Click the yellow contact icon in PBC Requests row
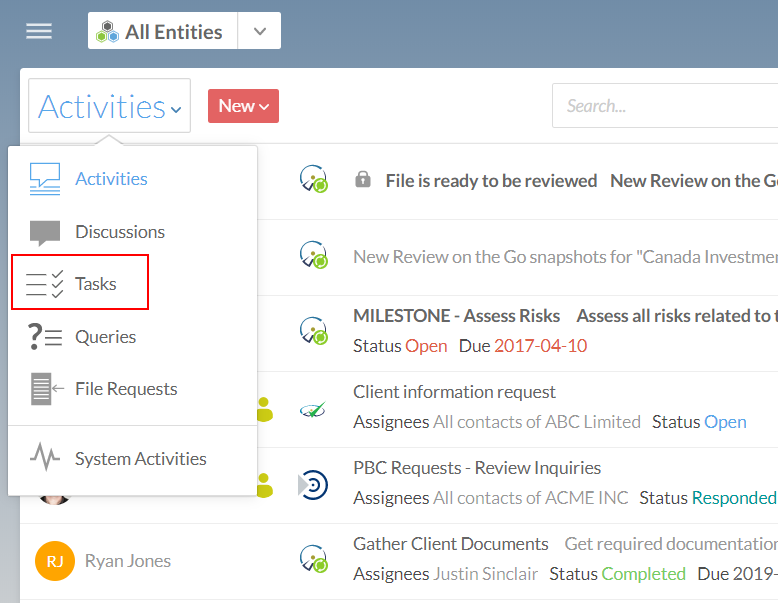Viewport: 778px width, 603px height. point(265,485)
